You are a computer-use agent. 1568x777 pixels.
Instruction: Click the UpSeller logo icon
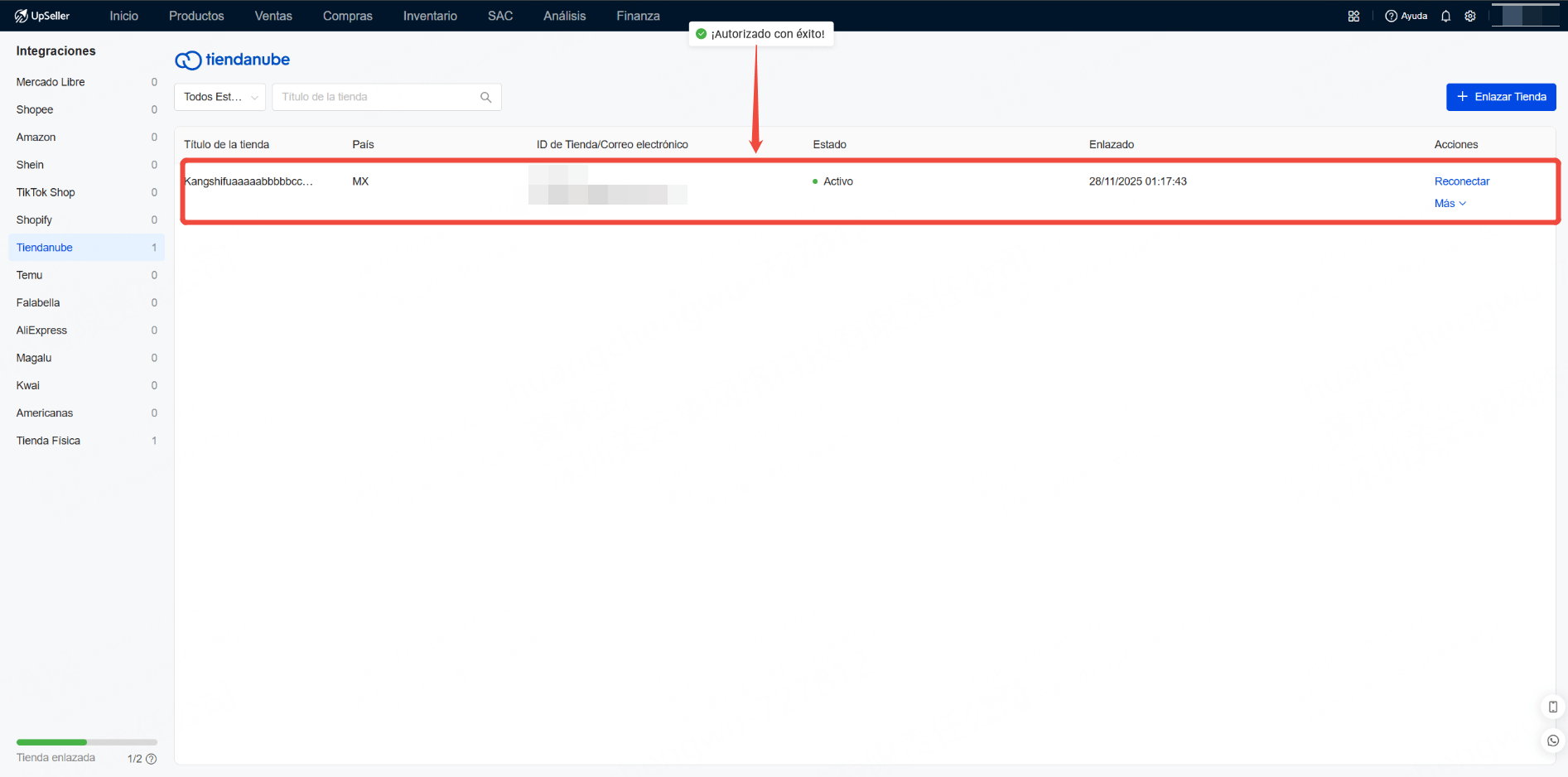(x=22, y=16)
